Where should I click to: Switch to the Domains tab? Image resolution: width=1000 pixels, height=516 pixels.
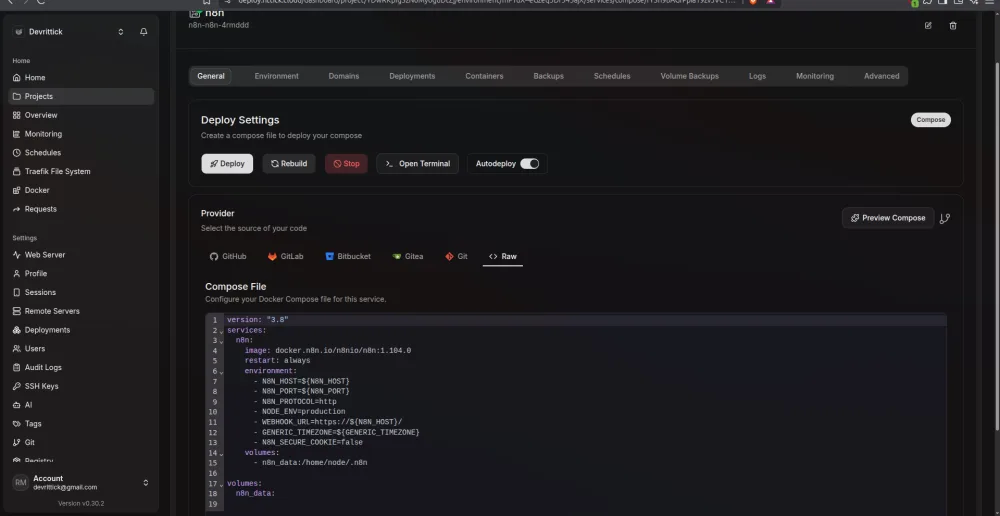(x=344, y=76)
